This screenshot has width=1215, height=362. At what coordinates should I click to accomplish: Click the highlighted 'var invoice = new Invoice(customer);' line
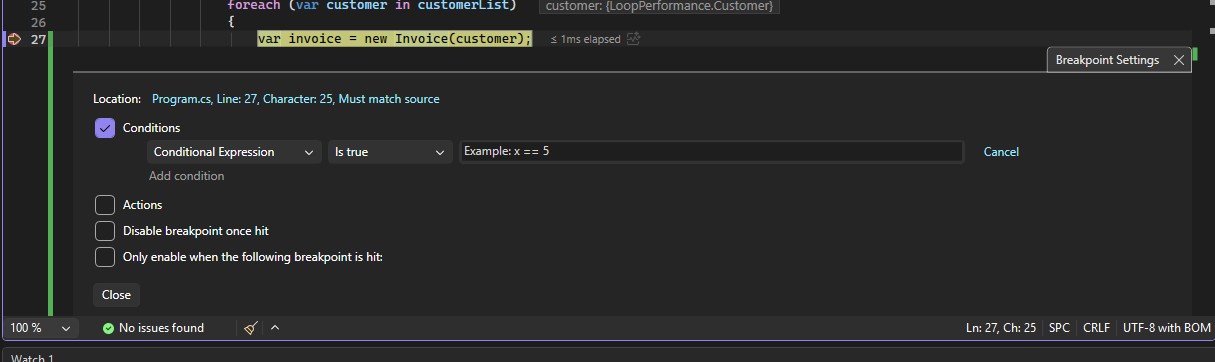394,39
